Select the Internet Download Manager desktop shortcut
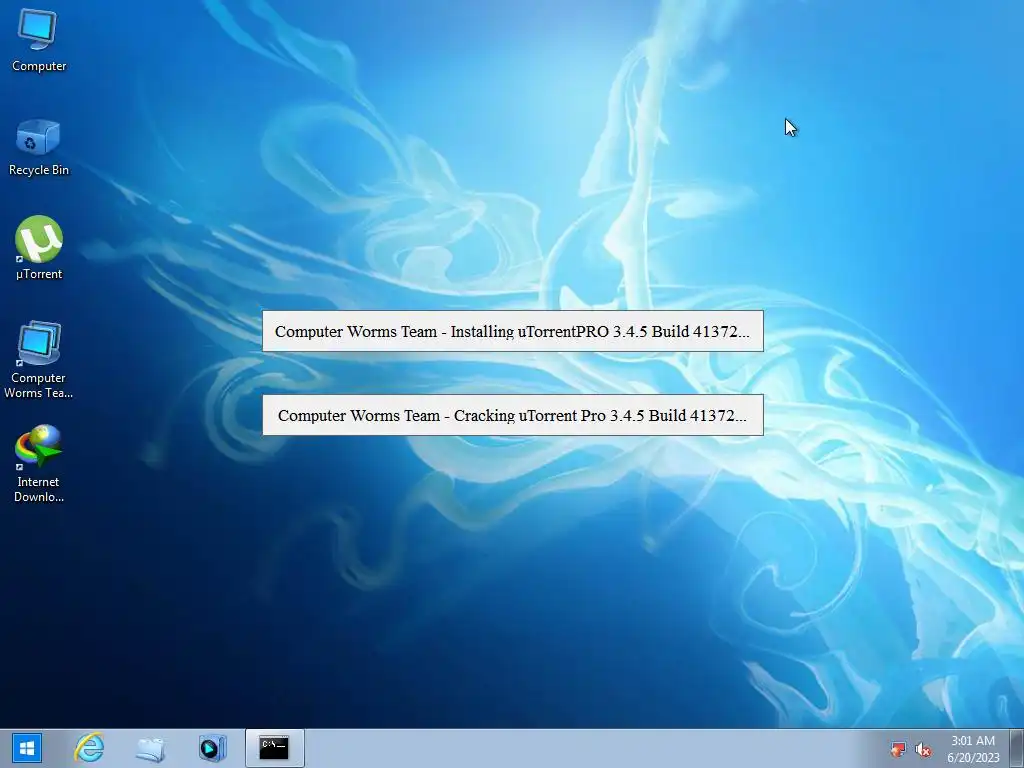Image resolution: width=1024 pixels, height=768 pixels. click(39, 464)
